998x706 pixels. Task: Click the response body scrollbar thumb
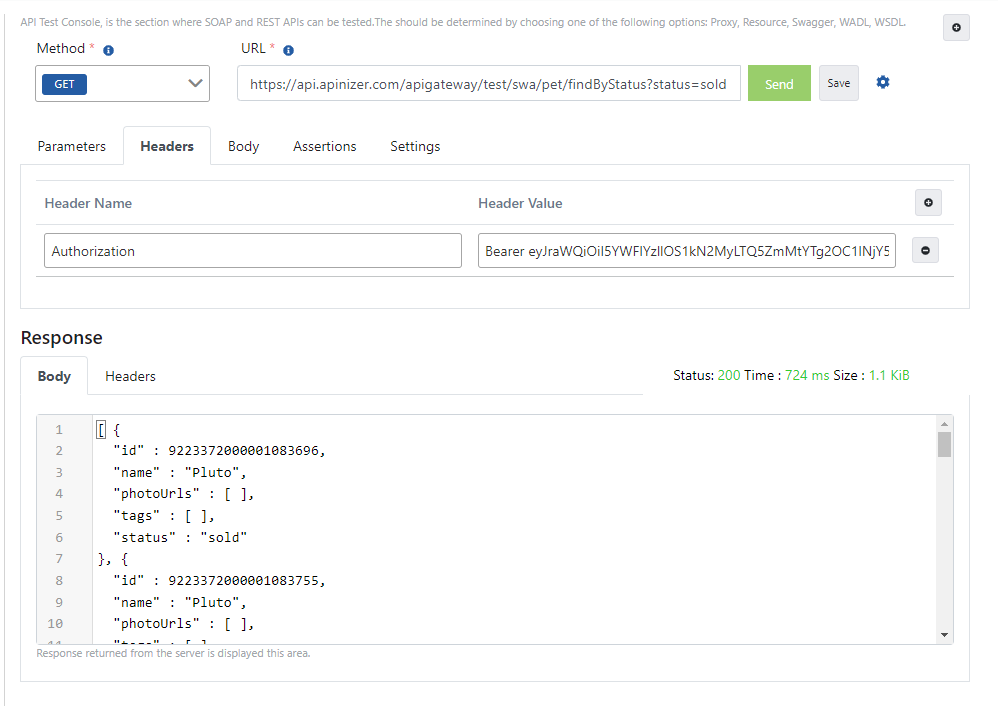(944, 445)
